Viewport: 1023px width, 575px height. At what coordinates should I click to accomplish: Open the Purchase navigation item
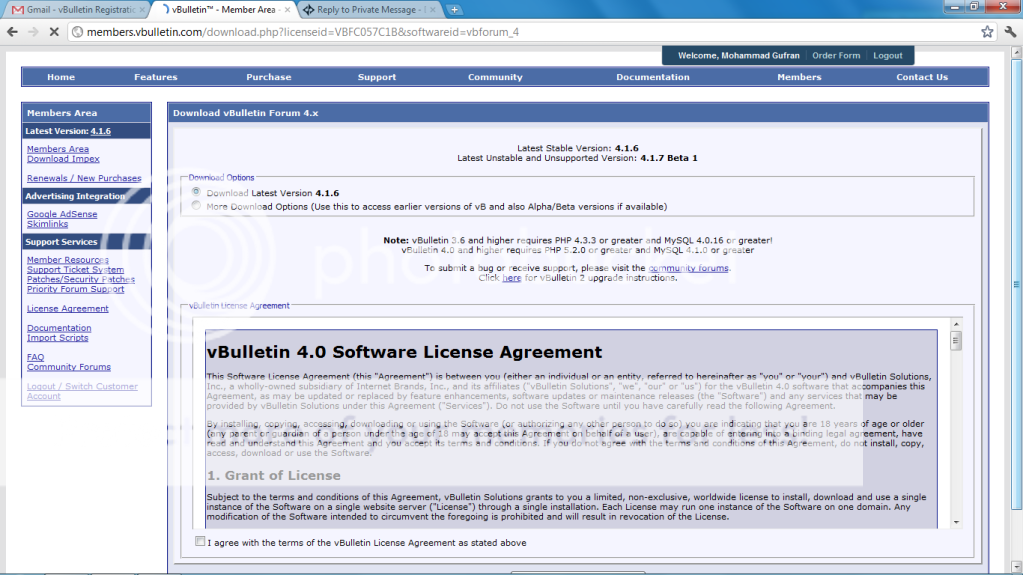pyautogui.click(x=269, y=77)
